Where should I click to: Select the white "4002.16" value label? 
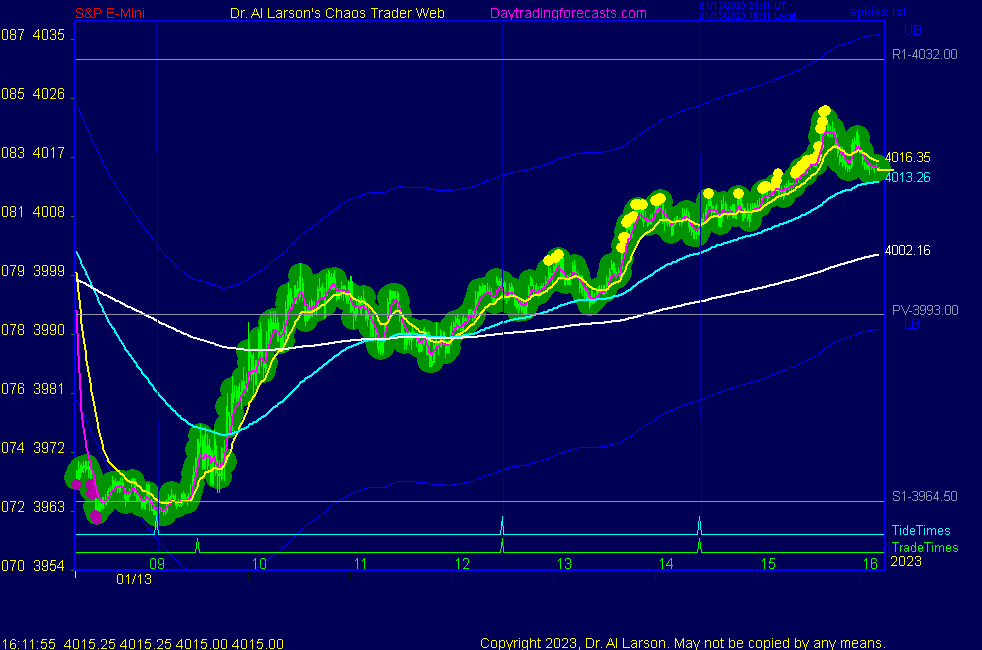907,250
